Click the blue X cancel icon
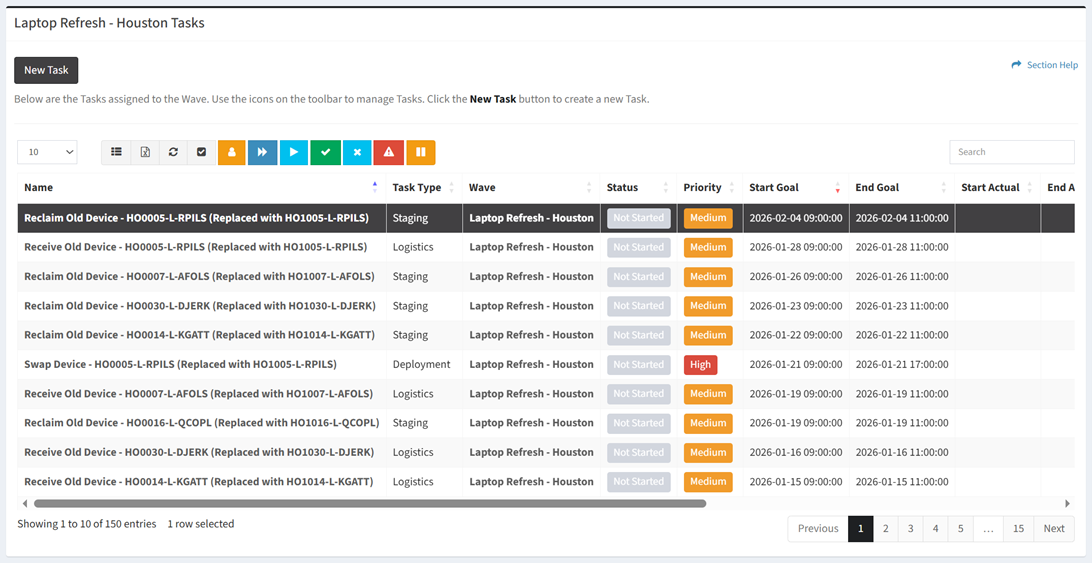This screenshot has width=1092, height=563. click(x=357, y=152)
